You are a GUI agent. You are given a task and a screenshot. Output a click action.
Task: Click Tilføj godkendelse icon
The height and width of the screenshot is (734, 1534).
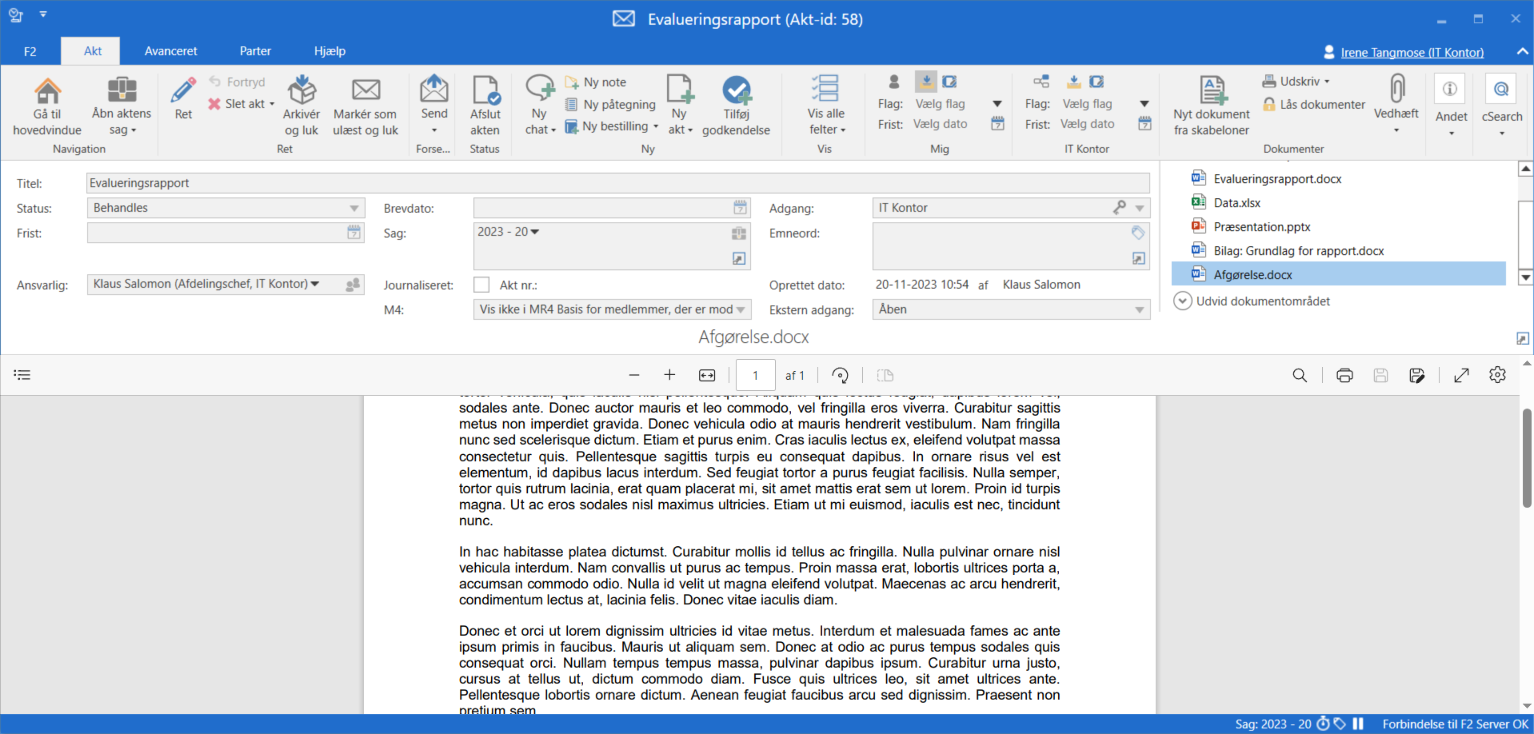(736, 92)
